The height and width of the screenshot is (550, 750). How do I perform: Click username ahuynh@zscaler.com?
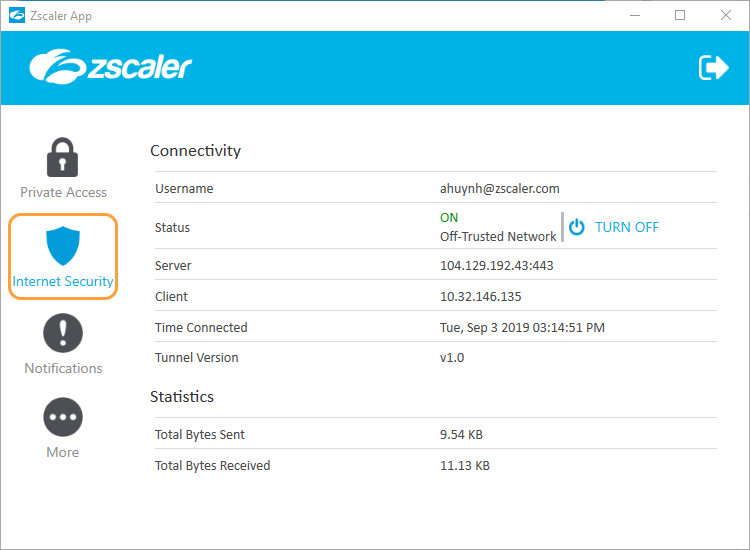pyautogui.click(x=499, y=189)
